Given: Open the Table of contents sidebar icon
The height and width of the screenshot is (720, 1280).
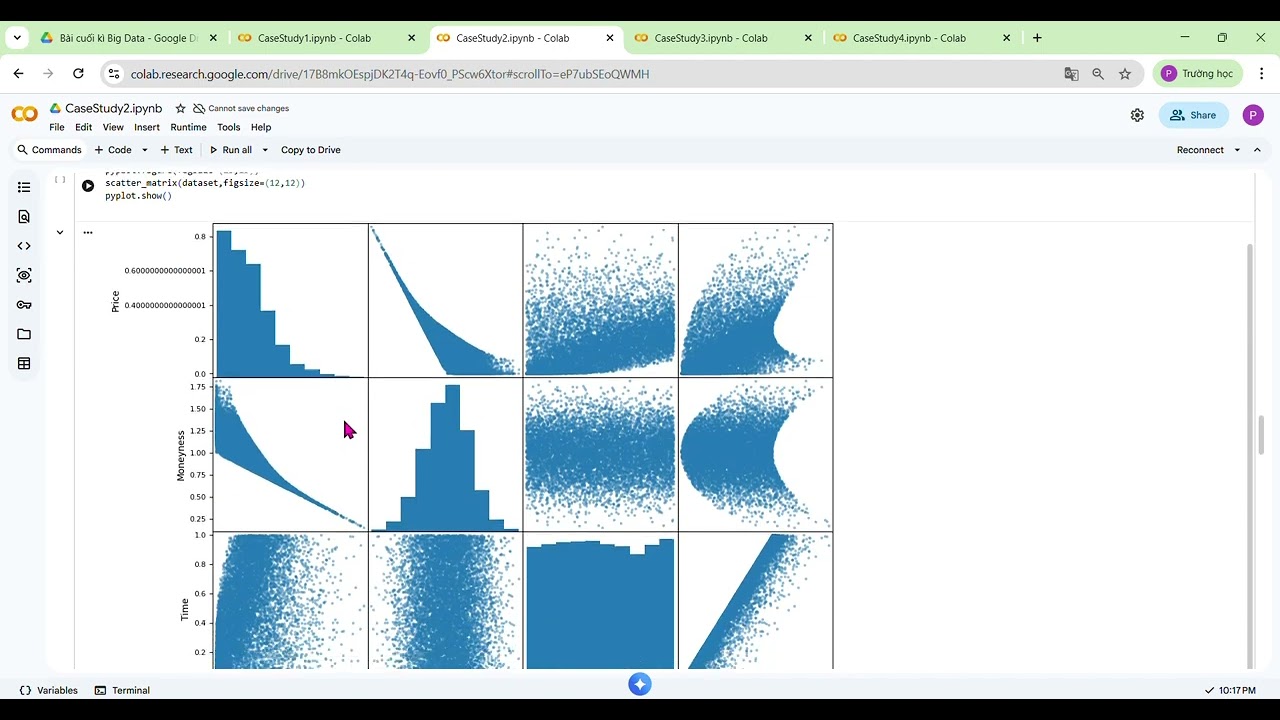Looking at the screenshot, I should (24, 187).
